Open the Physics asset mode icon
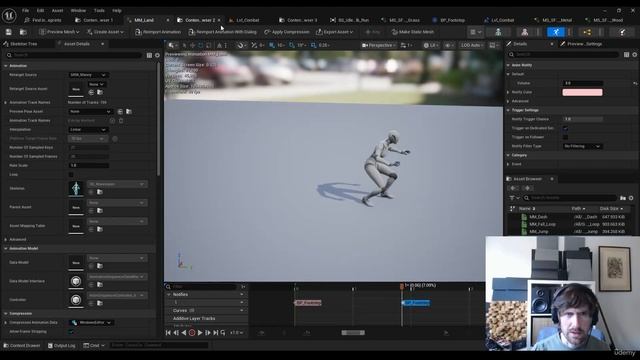640x360 pixels. [622, 32]
